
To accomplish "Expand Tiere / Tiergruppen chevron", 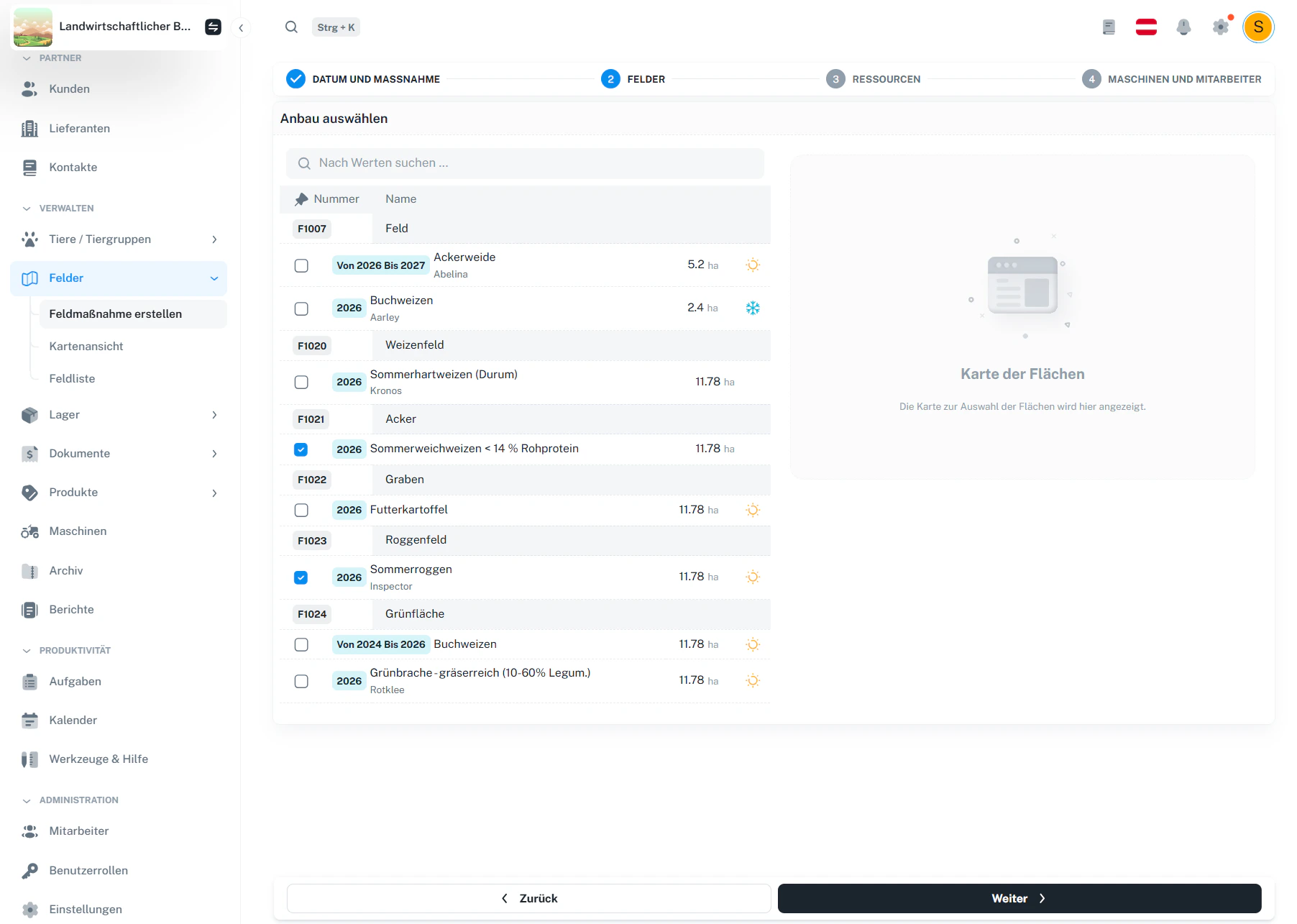I will coord(214,239).
